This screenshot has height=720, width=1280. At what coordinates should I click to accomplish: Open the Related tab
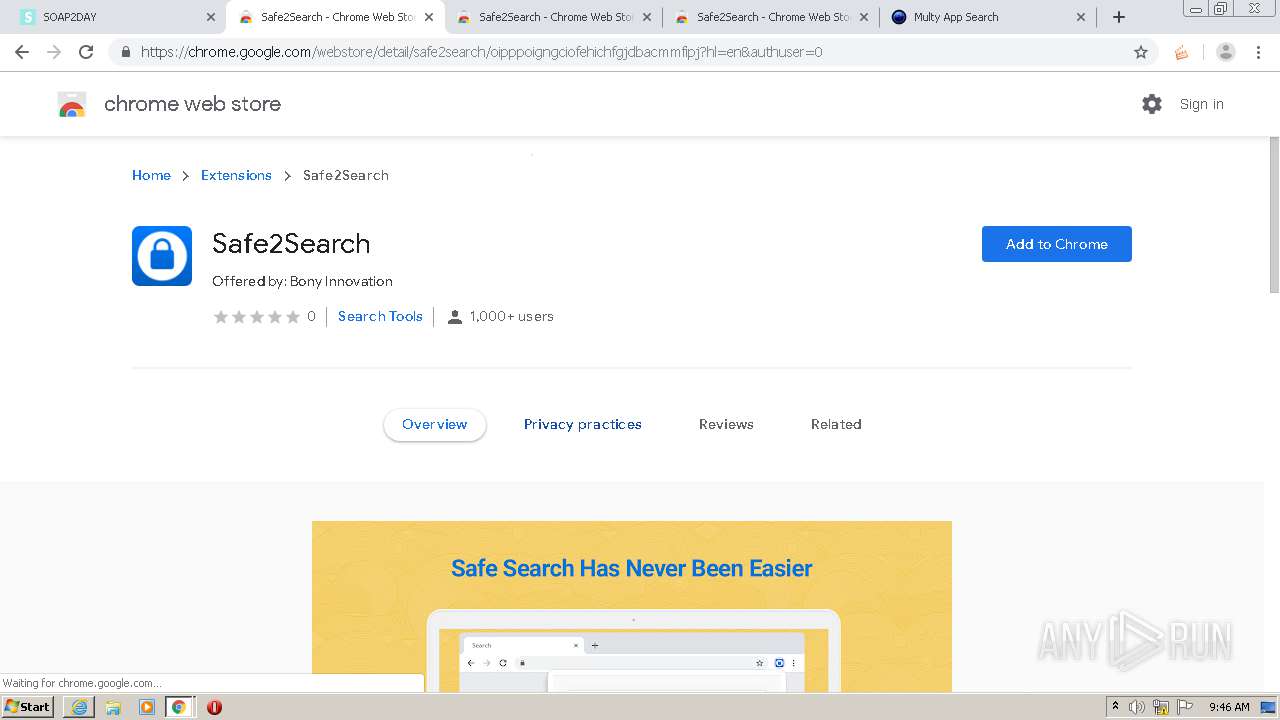click(836, 424)
